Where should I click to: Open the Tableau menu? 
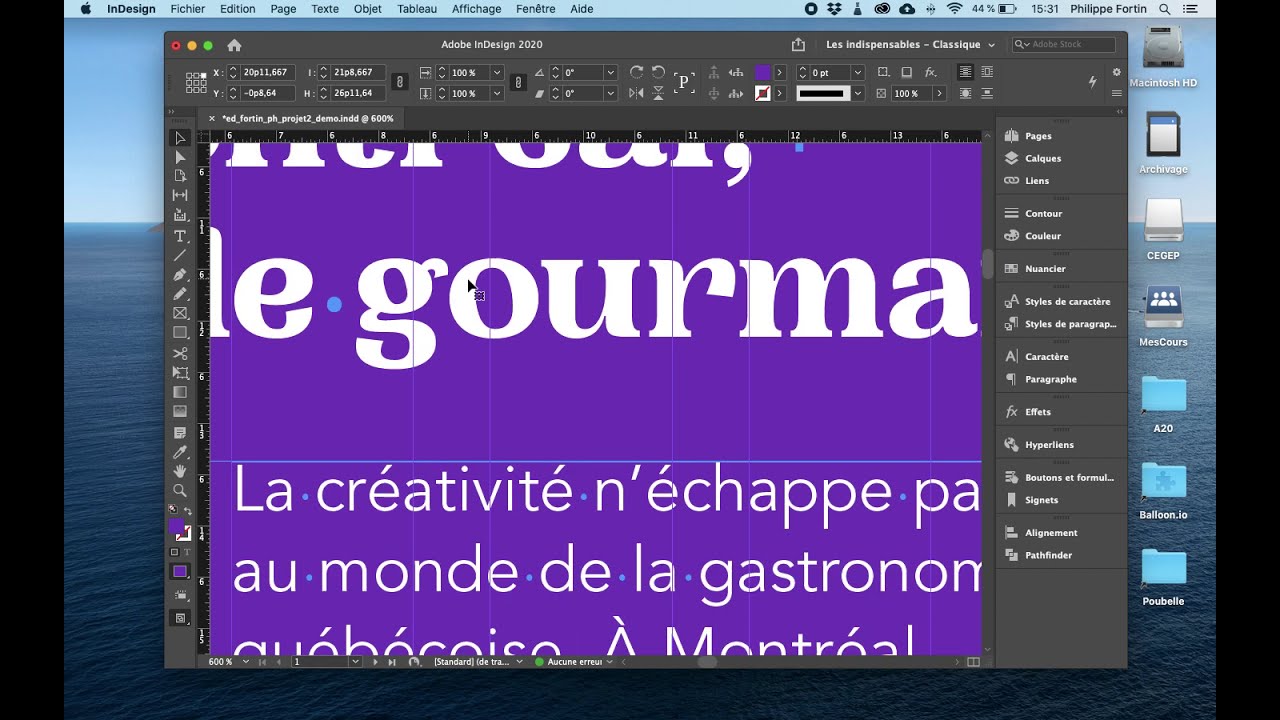pyautogui.click(x=417, y=9)
